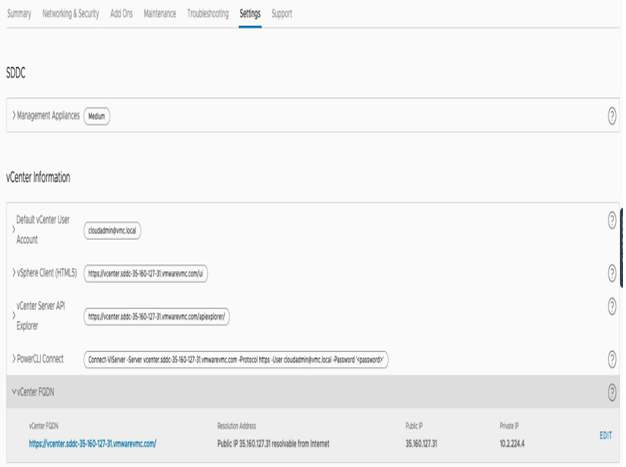Click the Medium appliance size badge

tap(97, 116)
